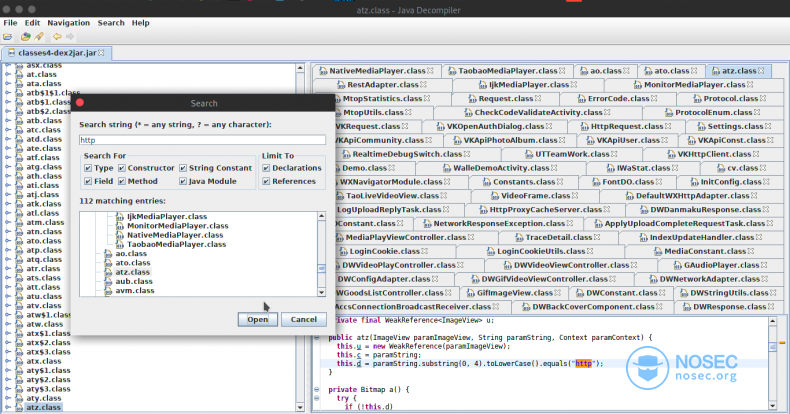The width and height of the screenshot is (790, 414).
Task: Select avm.class in search results
Action: pyautogui.click(x=135, y=291)
